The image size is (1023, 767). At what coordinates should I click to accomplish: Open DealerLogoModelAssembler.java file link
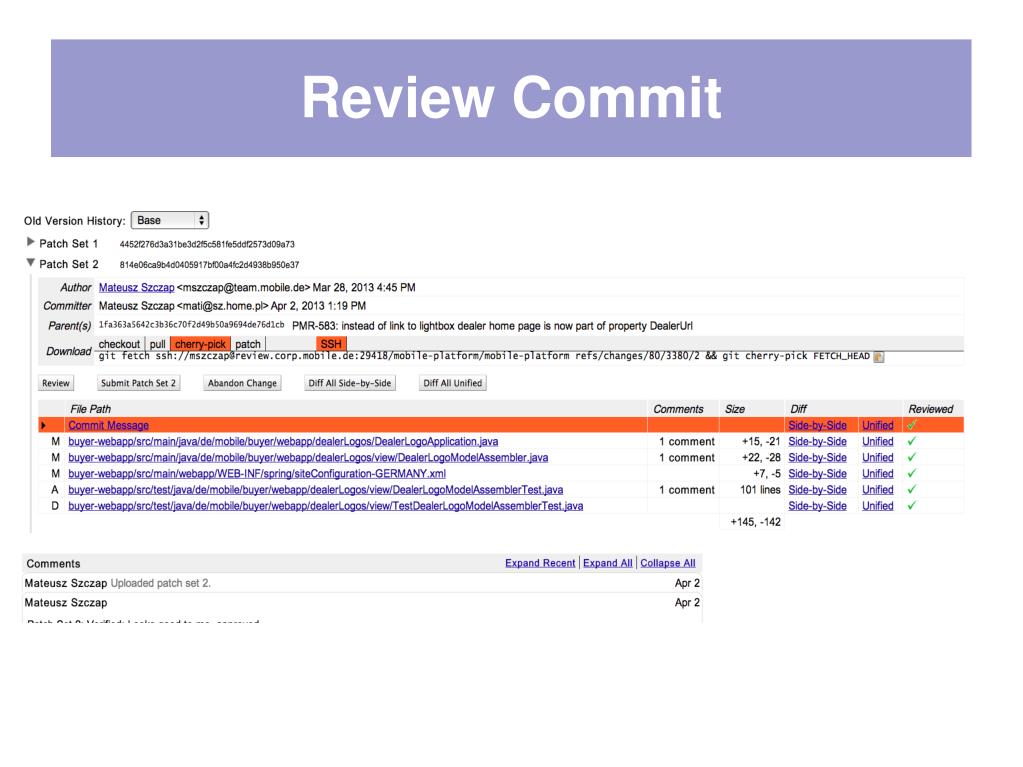(308, 458)
